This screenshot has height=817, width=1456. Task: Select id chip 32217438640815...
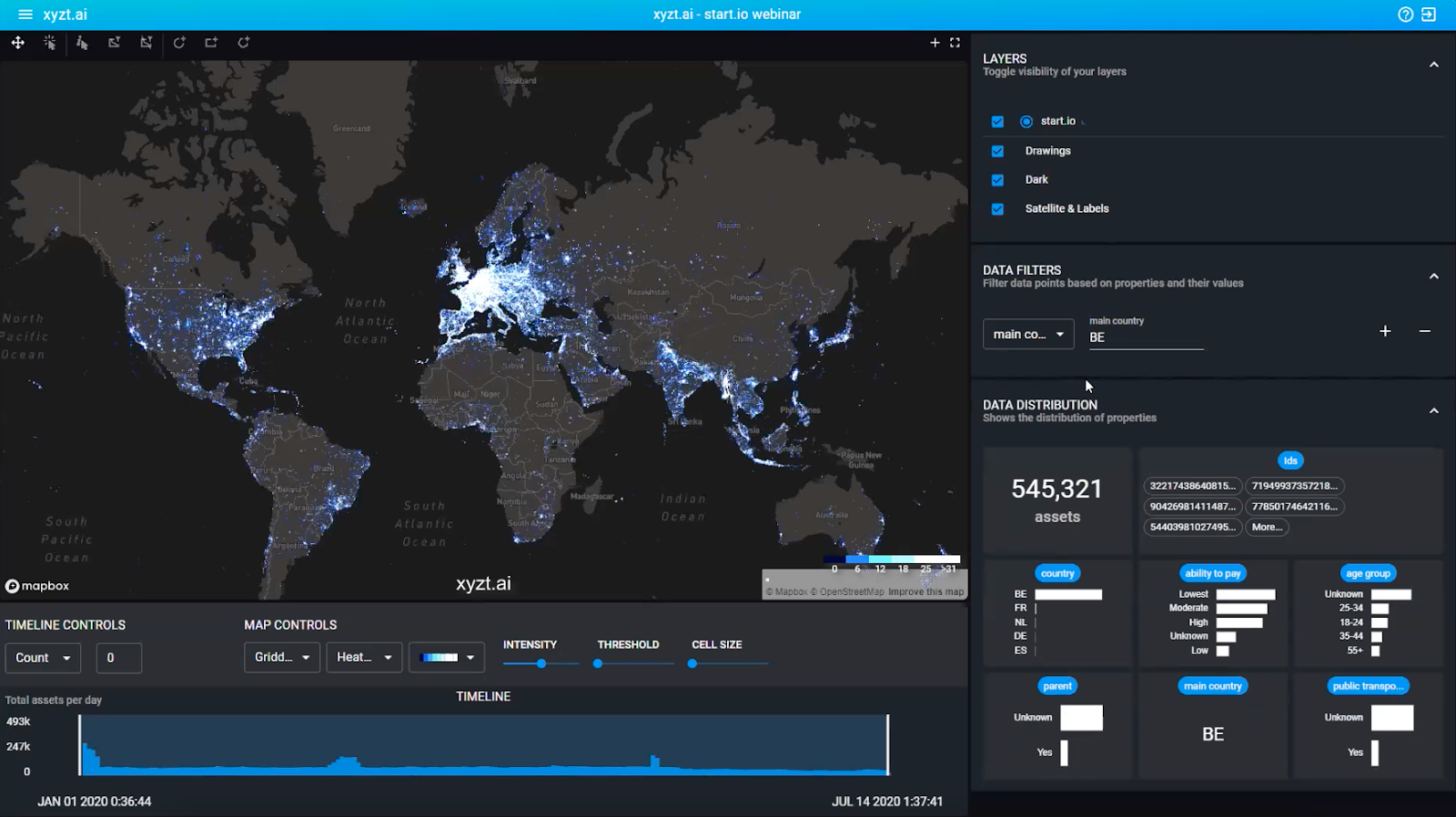coord(1192,486)
